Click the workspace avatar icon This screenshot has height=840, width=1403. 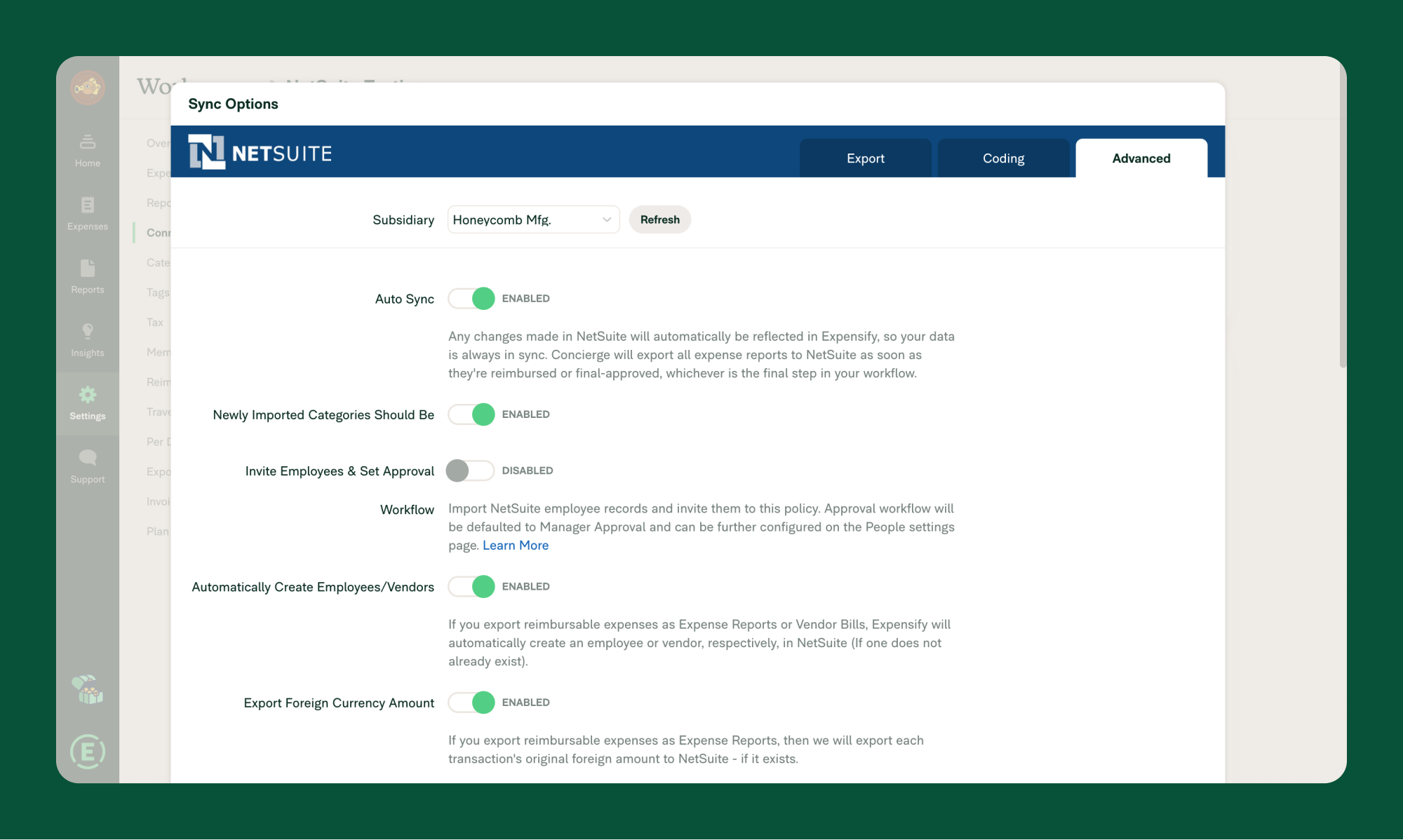[x=88, y=88]
